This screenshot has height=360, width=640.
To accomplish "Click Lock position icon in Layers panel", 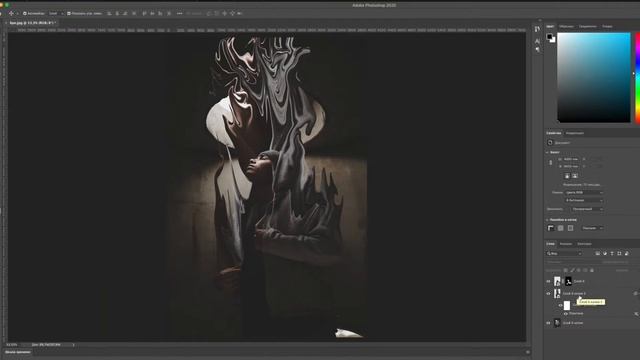I will [579, 270].
